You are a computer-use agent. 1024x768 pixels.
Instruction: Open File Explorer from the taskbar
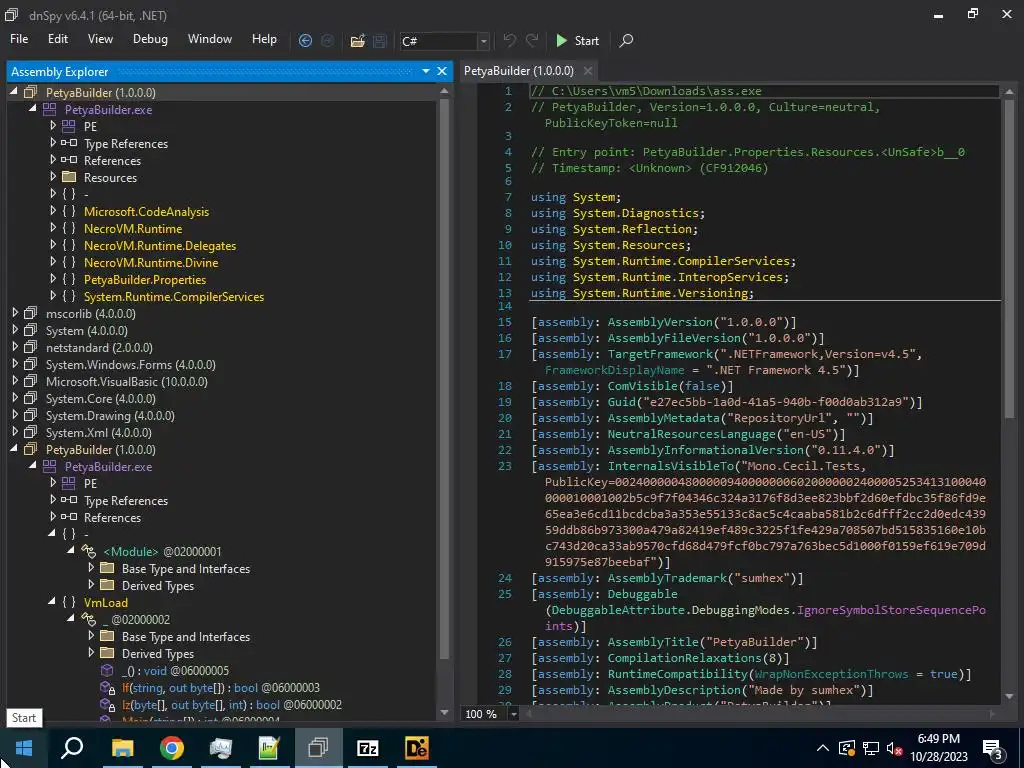pos(122,748)
